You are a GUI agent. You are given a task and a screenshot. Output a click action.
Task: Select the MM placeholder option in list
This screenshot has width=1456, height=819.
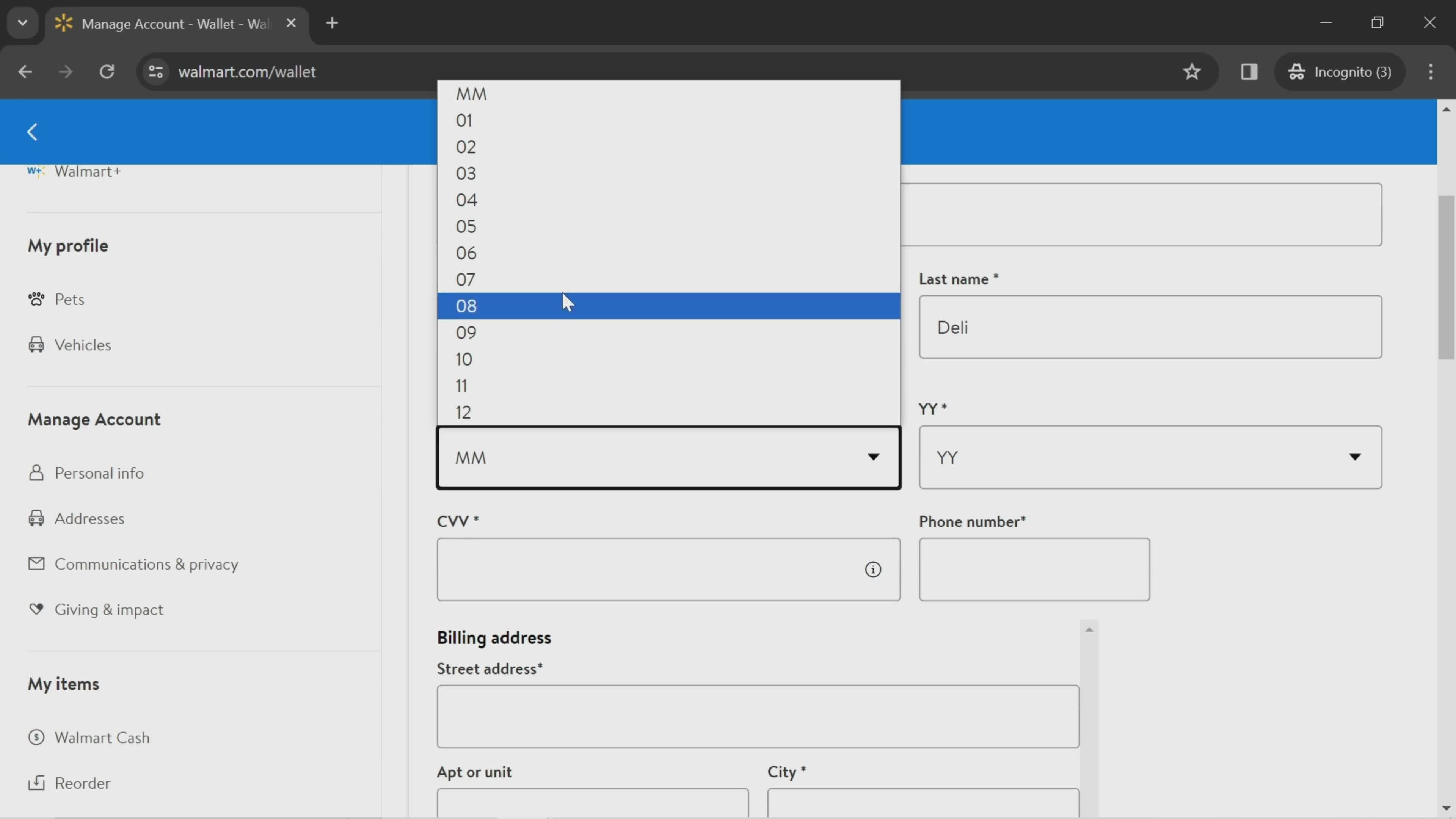click(668, 94)
